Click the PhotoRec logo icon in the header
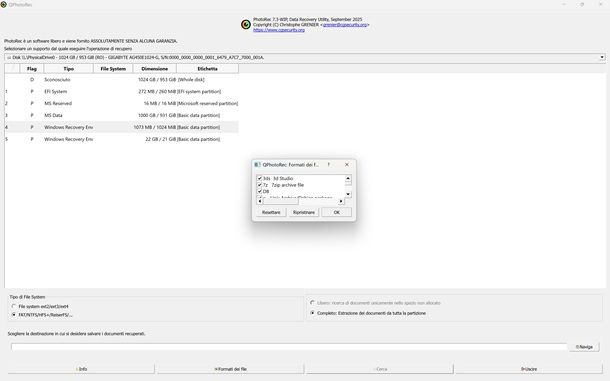Viewport: 610px width, 381px height. (246, 25)
